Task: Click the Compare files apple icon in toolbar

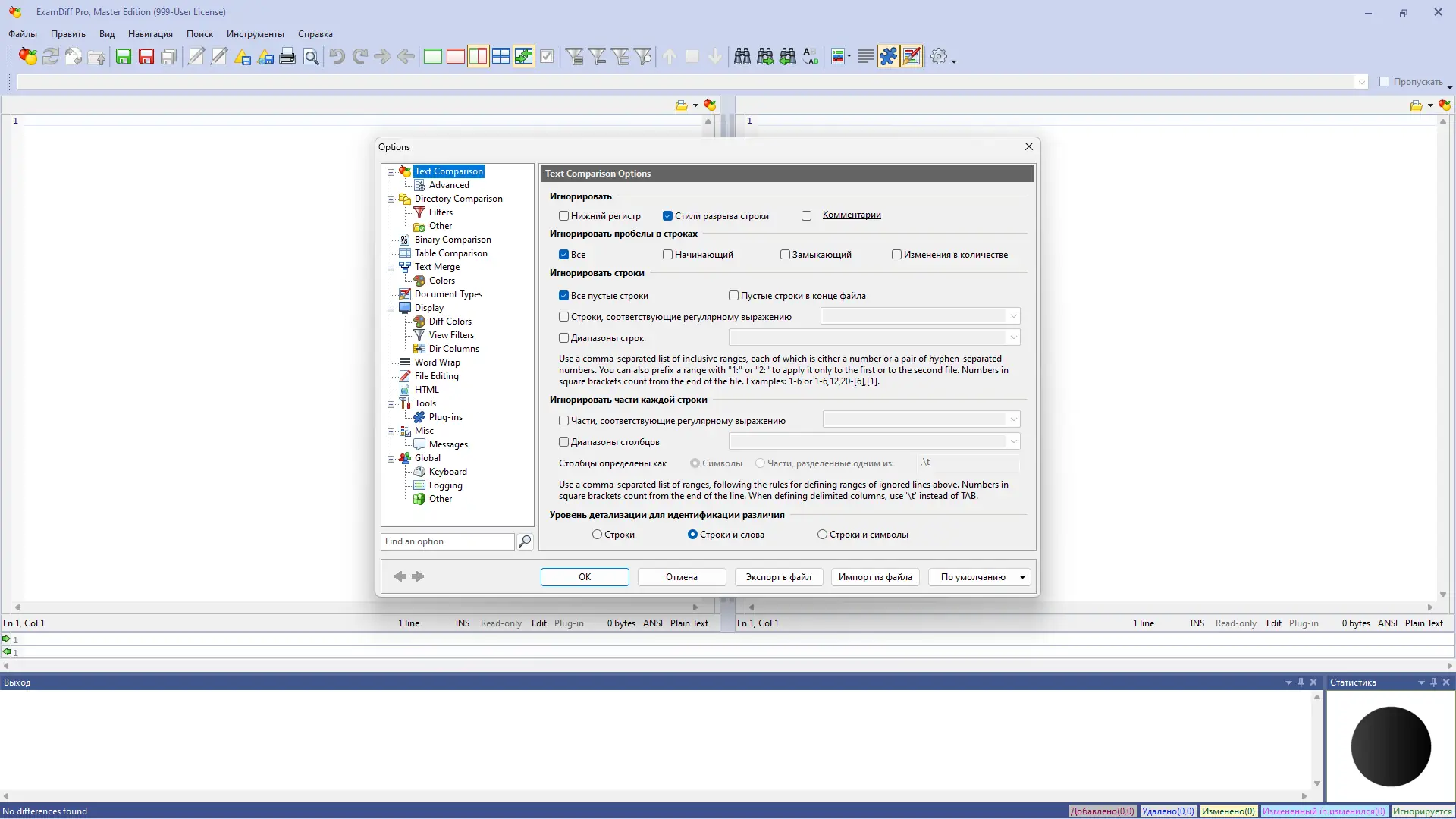Action: 28,56
